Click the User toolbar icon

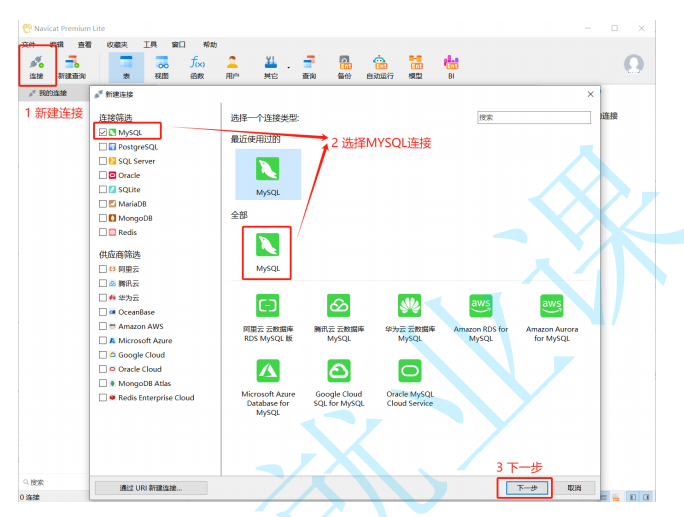[233, 66]
